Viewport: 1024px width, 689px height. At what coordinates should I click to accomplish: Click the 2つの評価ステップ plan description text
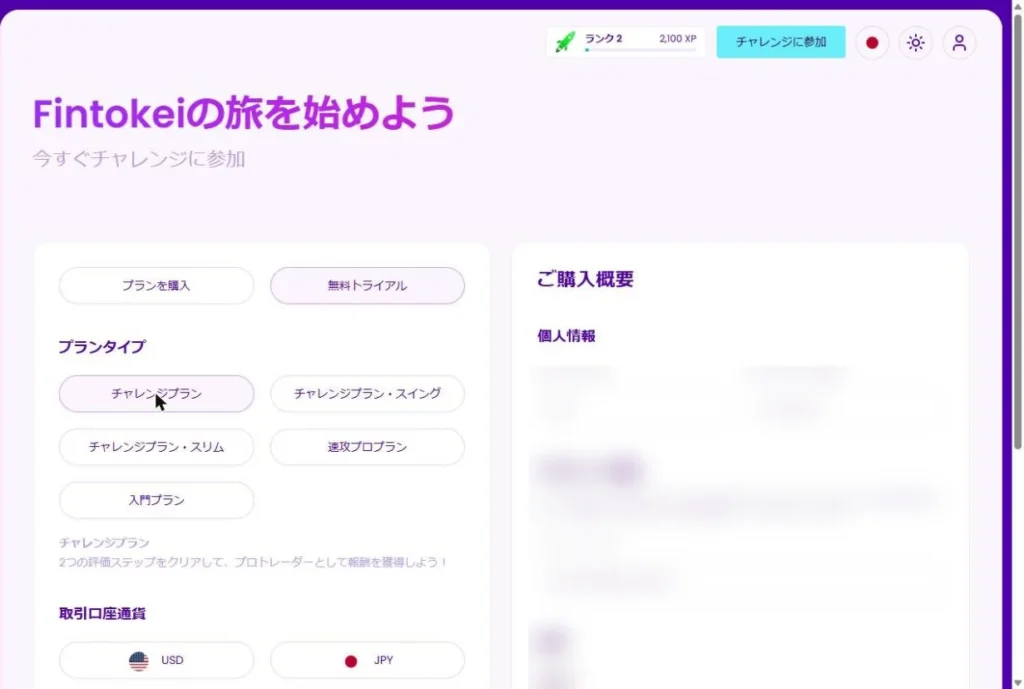click(253, 562)
